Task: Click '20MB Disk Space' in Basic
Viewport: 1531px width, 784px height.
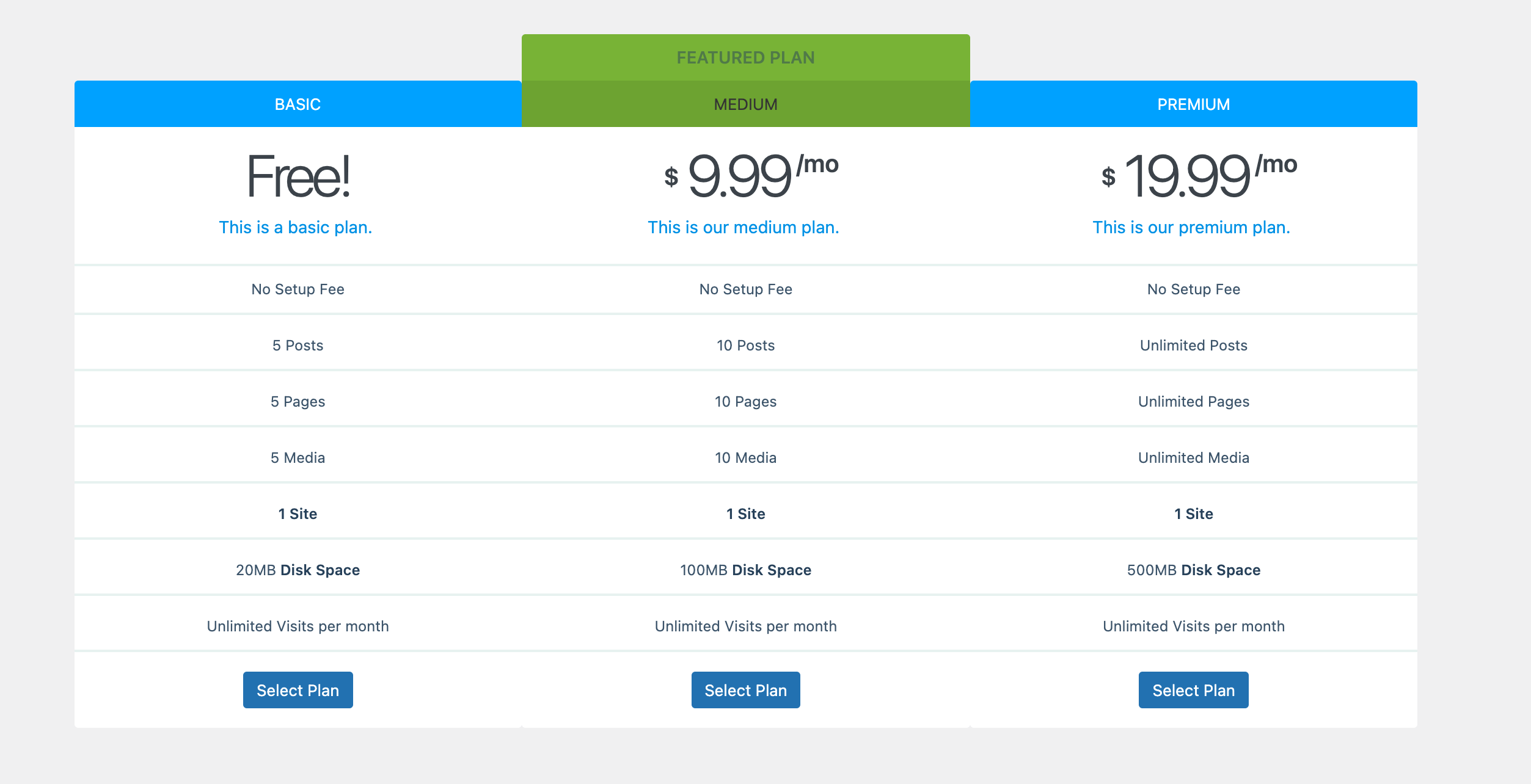Action: 298,570
